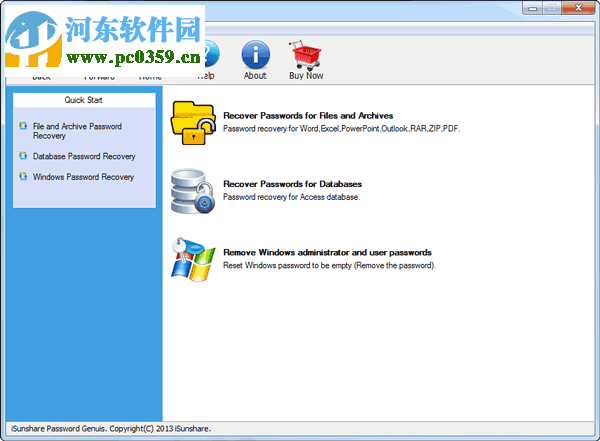Click bullet icon beside File and Archive
This screenshot has width=600, height=441.
coord(23,126)
